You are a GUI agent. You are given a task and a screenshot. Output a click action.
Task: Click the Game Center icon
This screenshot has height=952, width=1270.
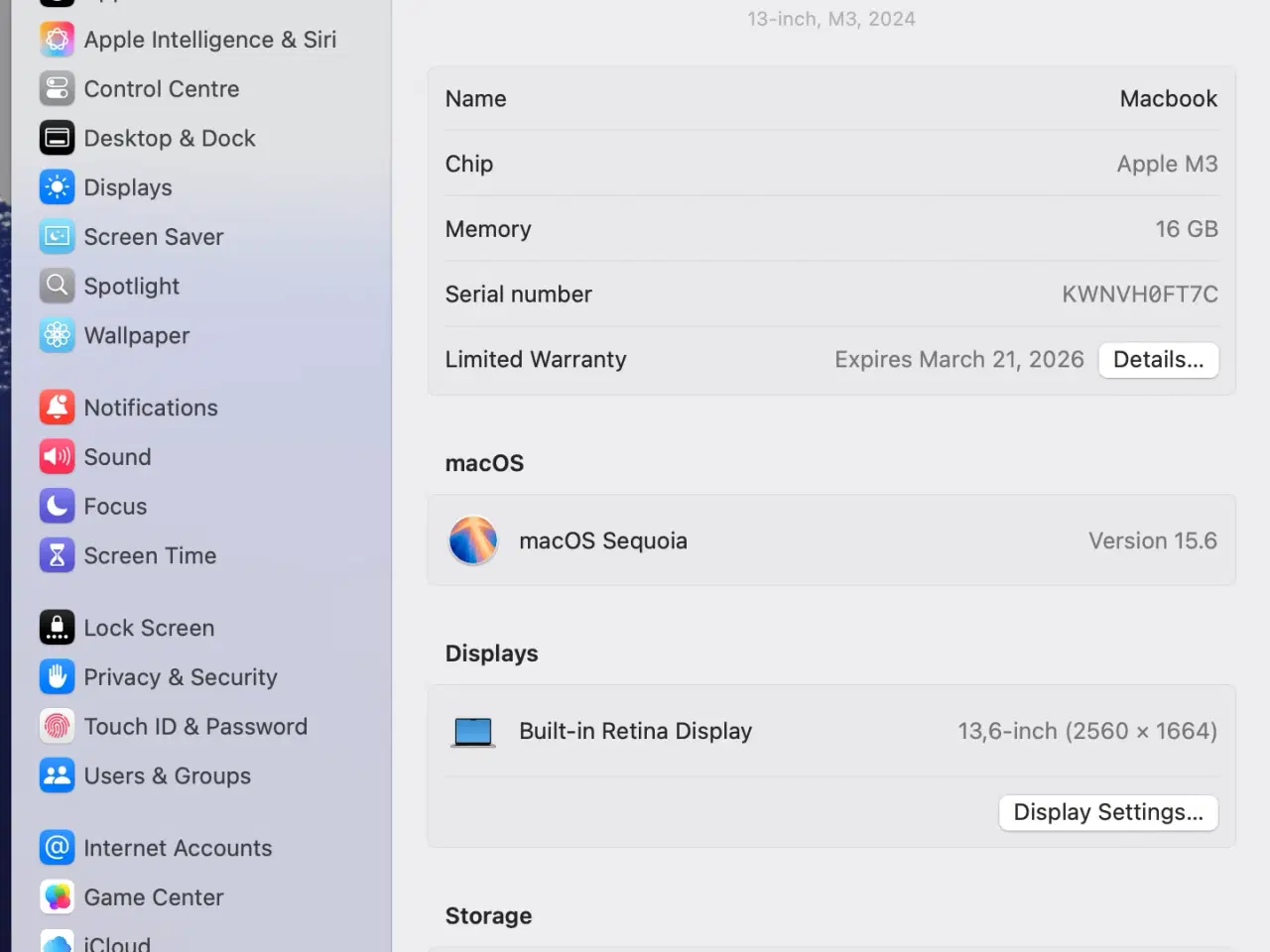coord(57,896)
